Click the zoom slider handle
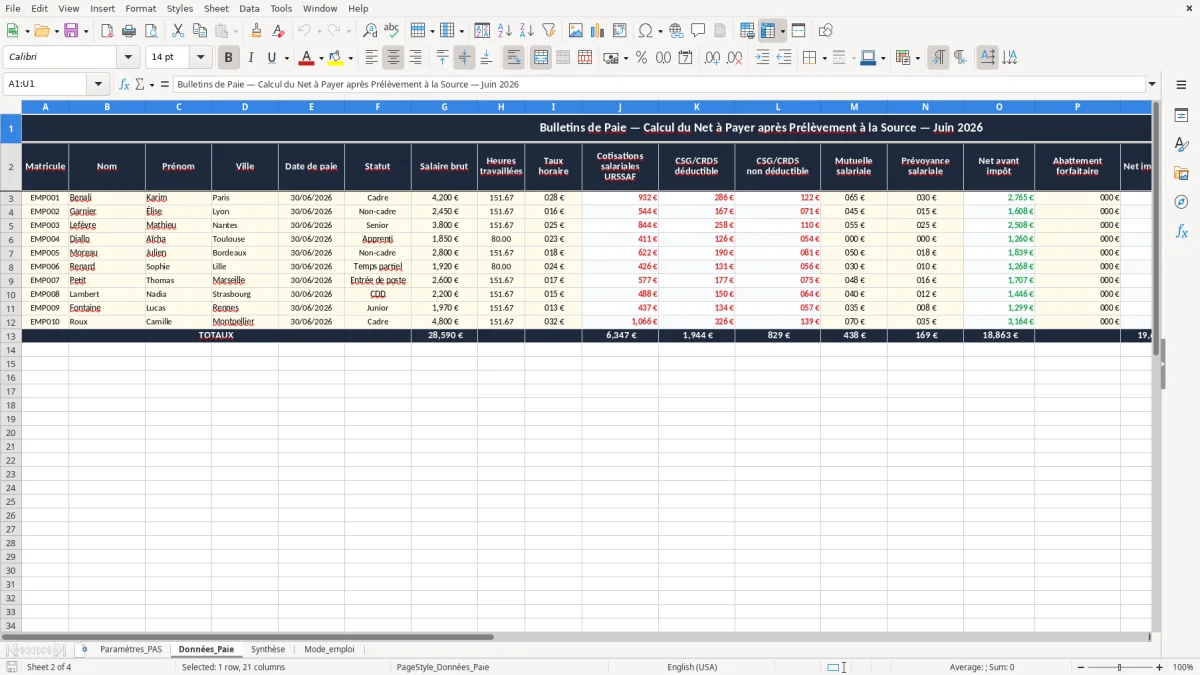 click(1119, 667)
